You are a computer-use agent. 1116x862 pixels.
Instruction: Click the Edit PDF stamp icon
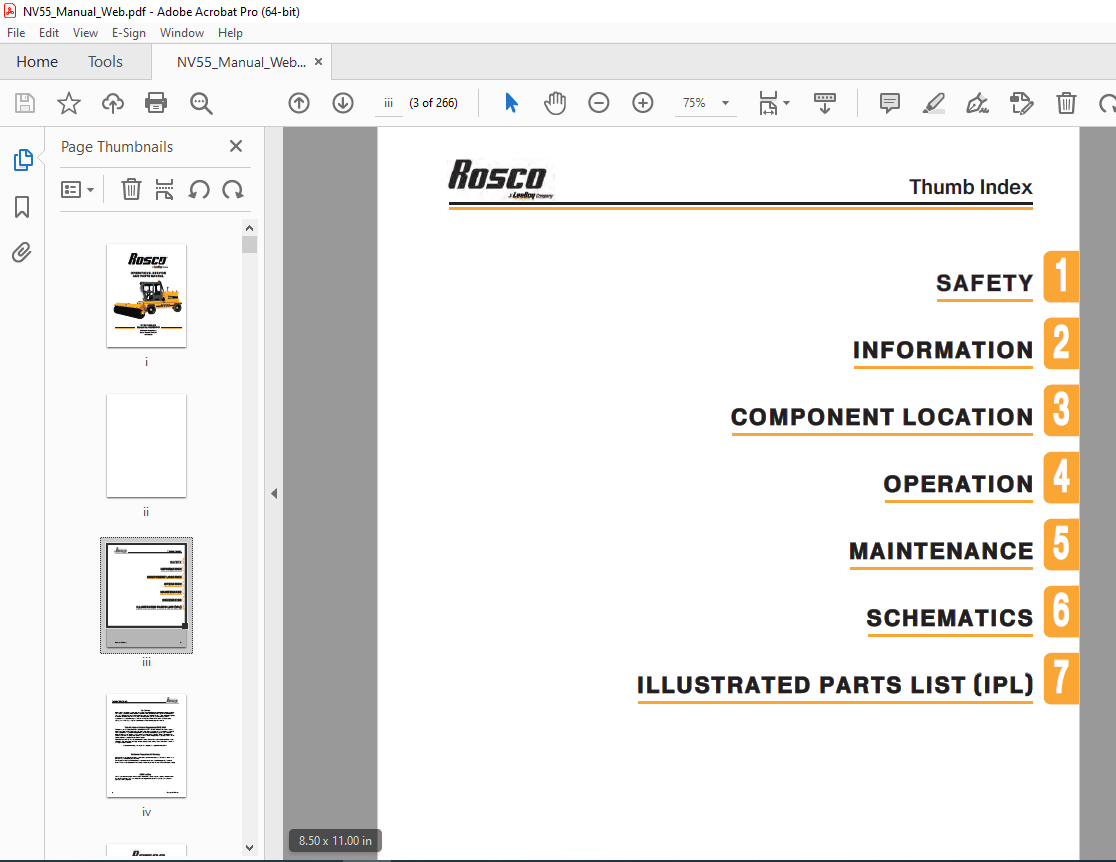(x=1021, y=103)
